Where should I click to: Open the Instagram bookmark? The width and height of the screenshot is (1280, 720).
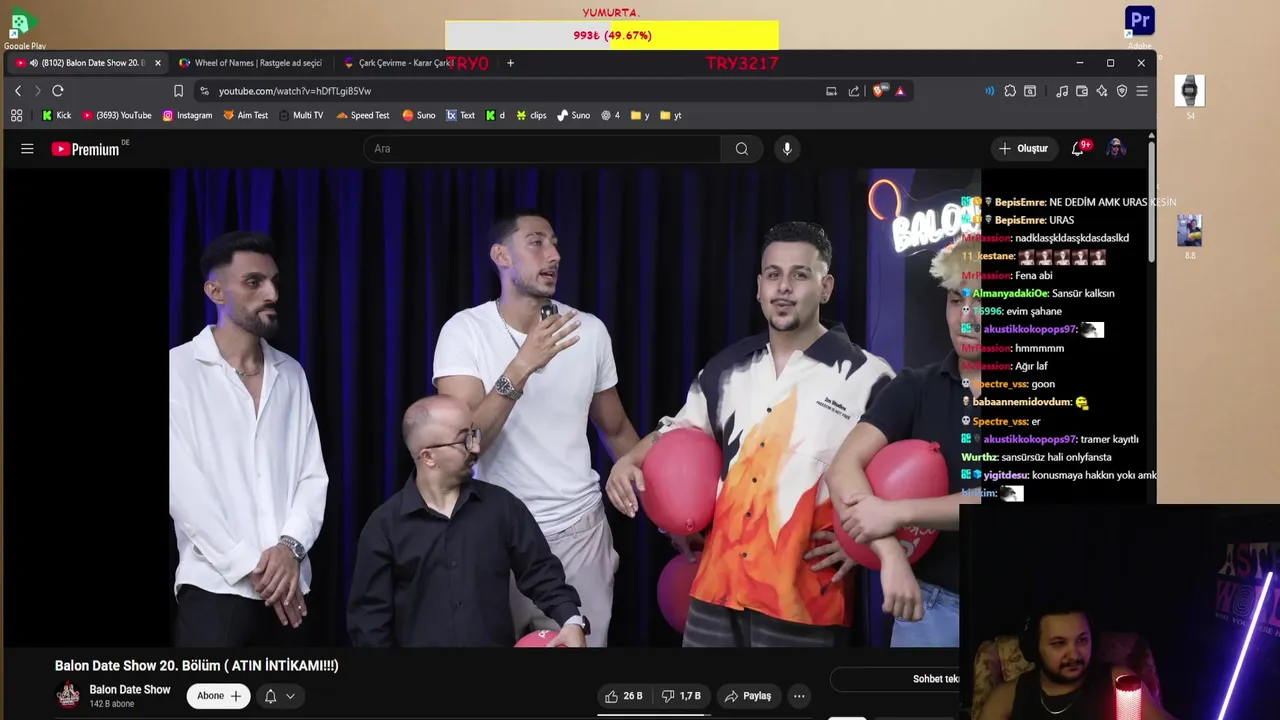coord(187,115)
